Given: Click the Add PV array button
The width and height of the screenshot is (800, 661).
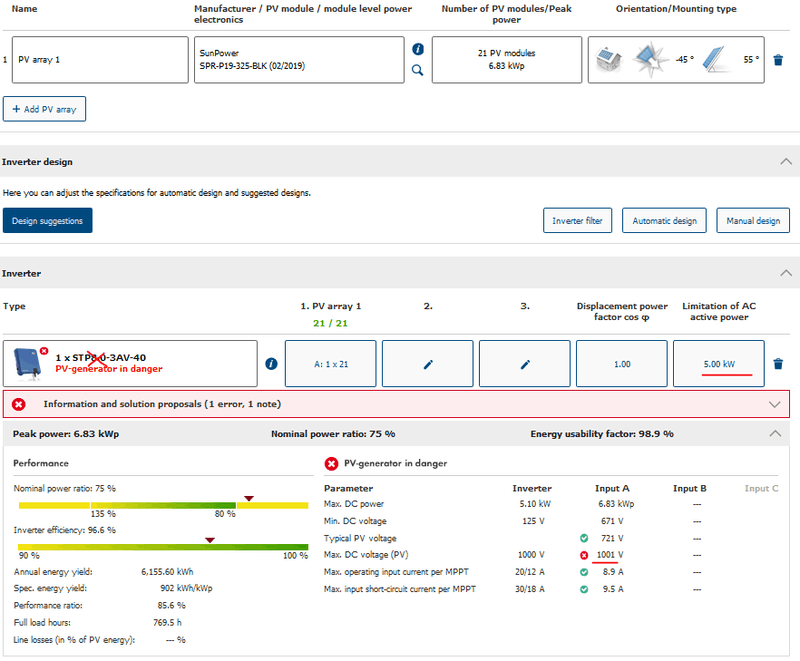Looking at the screenshot, I should click(45, 108).
